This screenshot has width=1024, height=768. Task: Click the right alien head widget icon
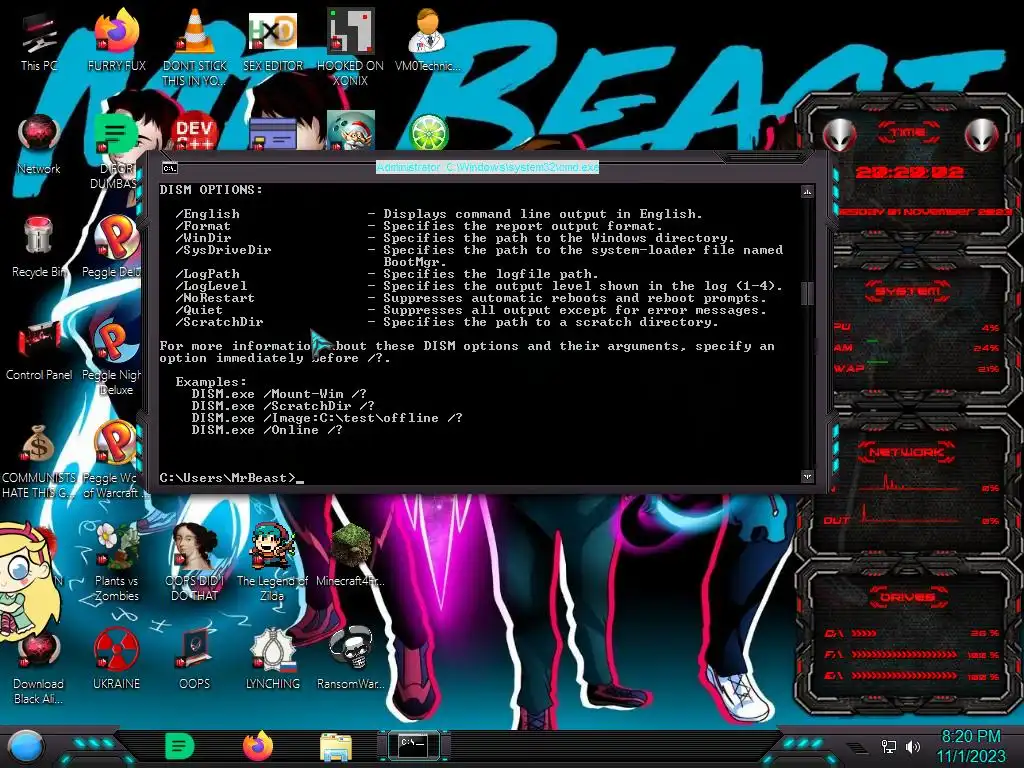tap(982, 136)
